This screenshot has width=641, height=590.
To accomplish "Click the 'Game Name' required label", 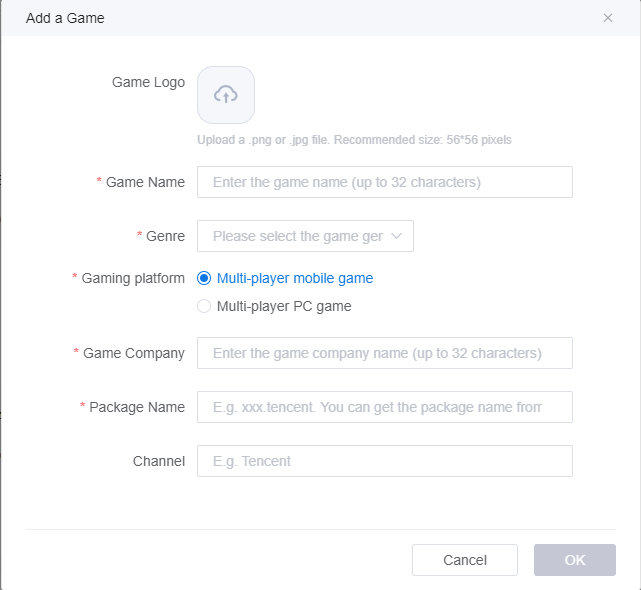I will 145,182.
